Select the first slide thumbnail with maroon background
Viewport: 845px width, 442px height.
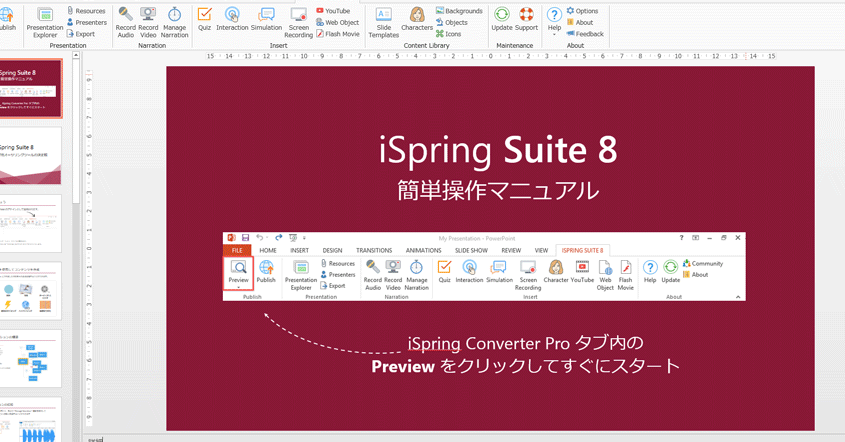(x=31, y=88)
